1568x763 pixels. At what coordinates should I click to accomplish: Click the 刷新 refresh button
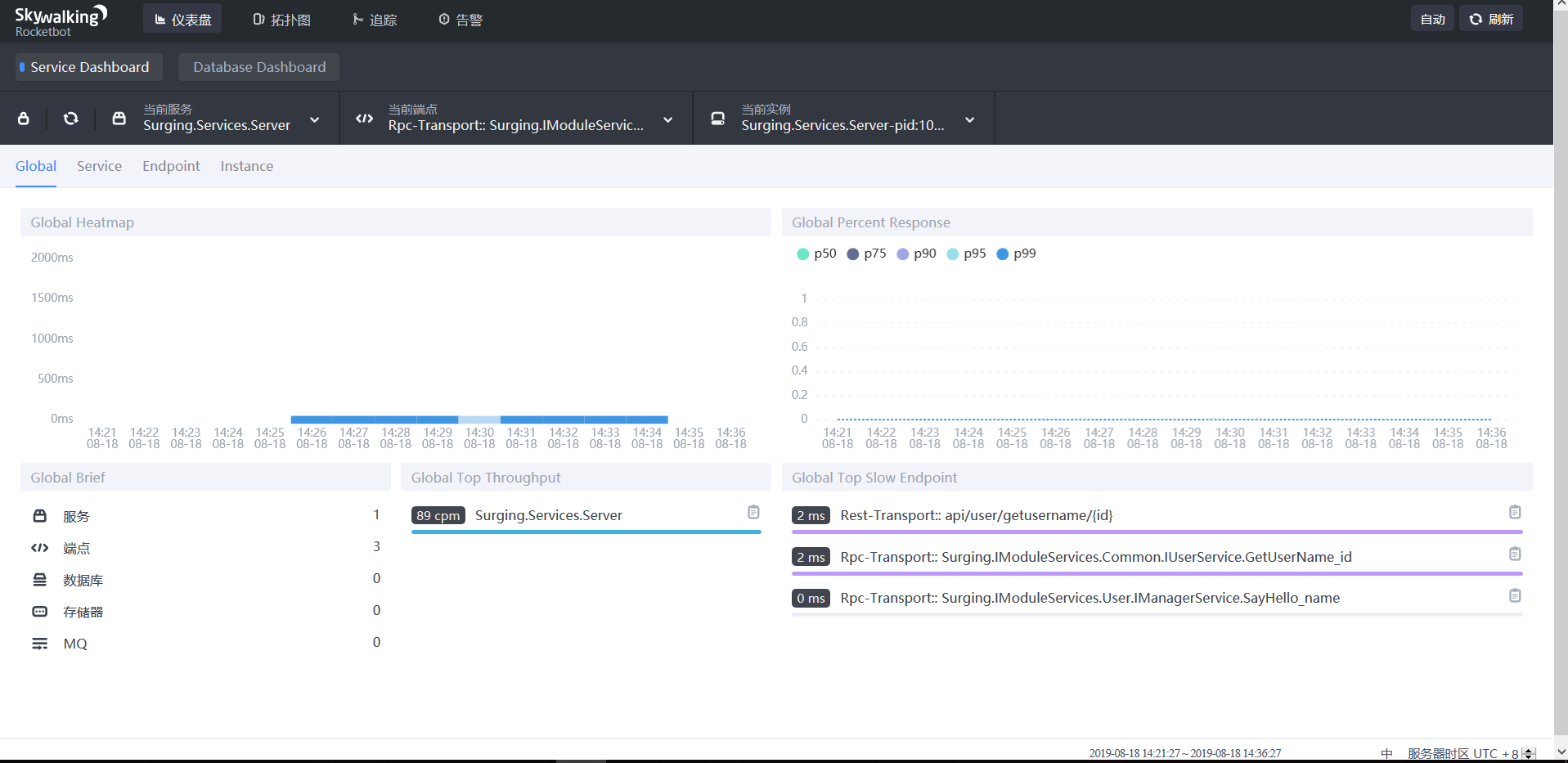tap(1491, 19)
